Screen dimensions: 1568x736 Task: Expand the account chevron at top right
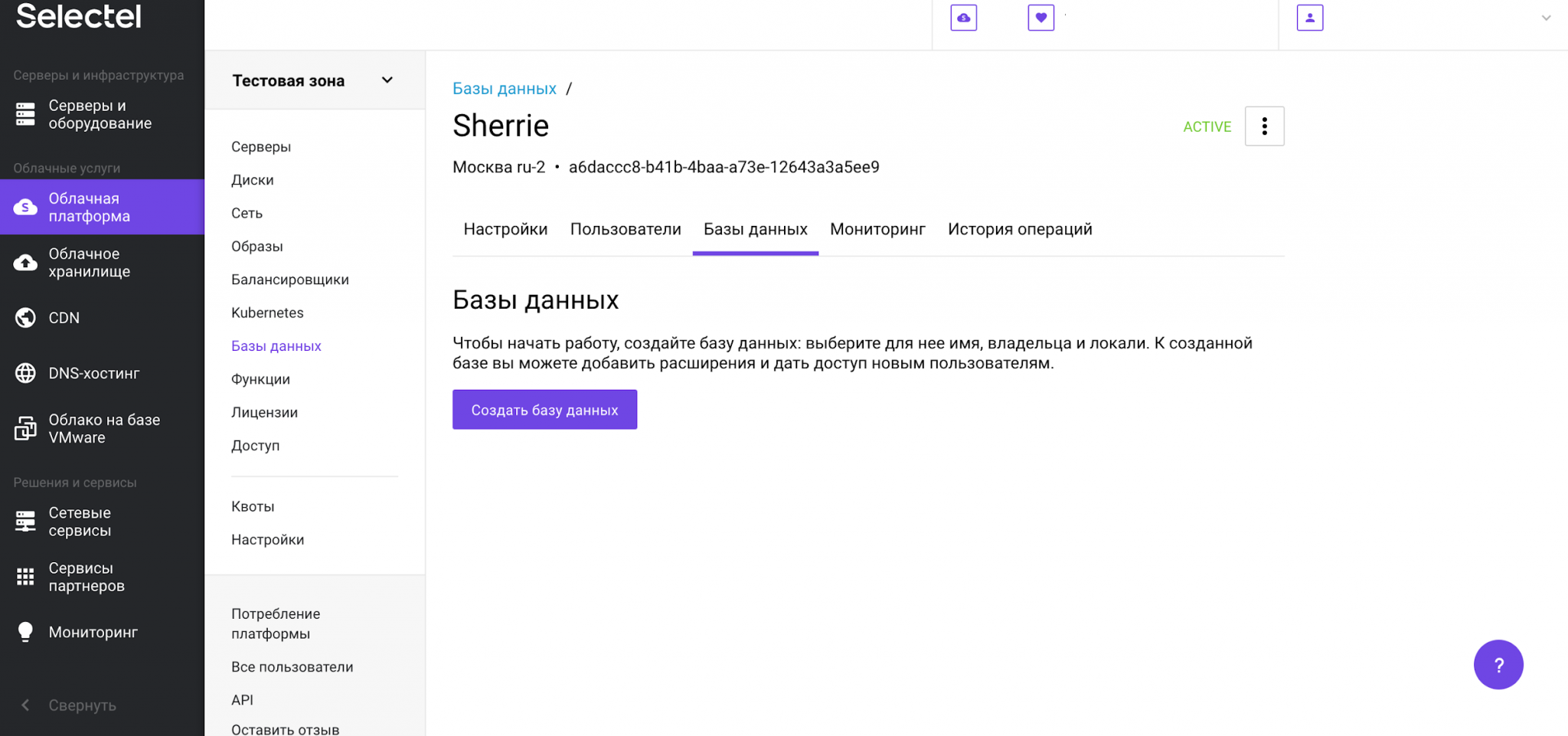pyautogui.click(x=1546, y=18)
